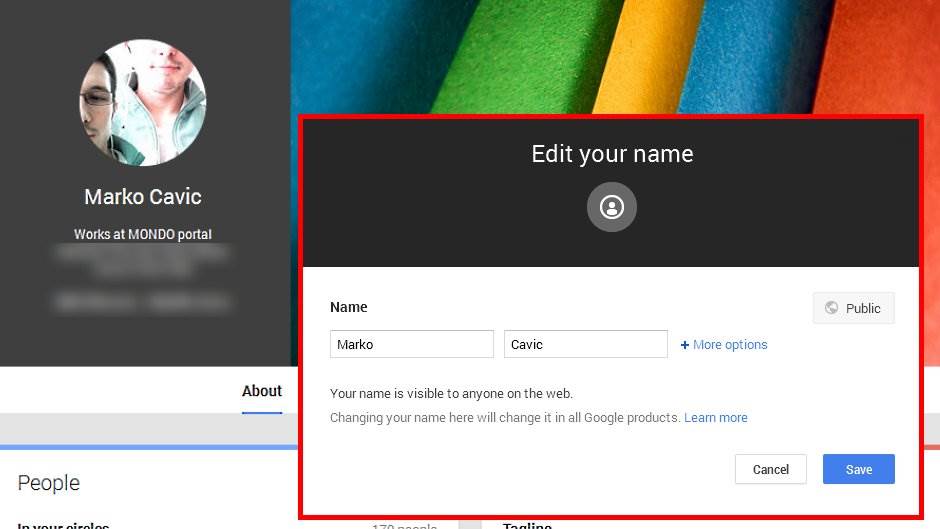Click the profile avatar icon in dialog header
940x529 pixels.
click(x=612, y=207)
